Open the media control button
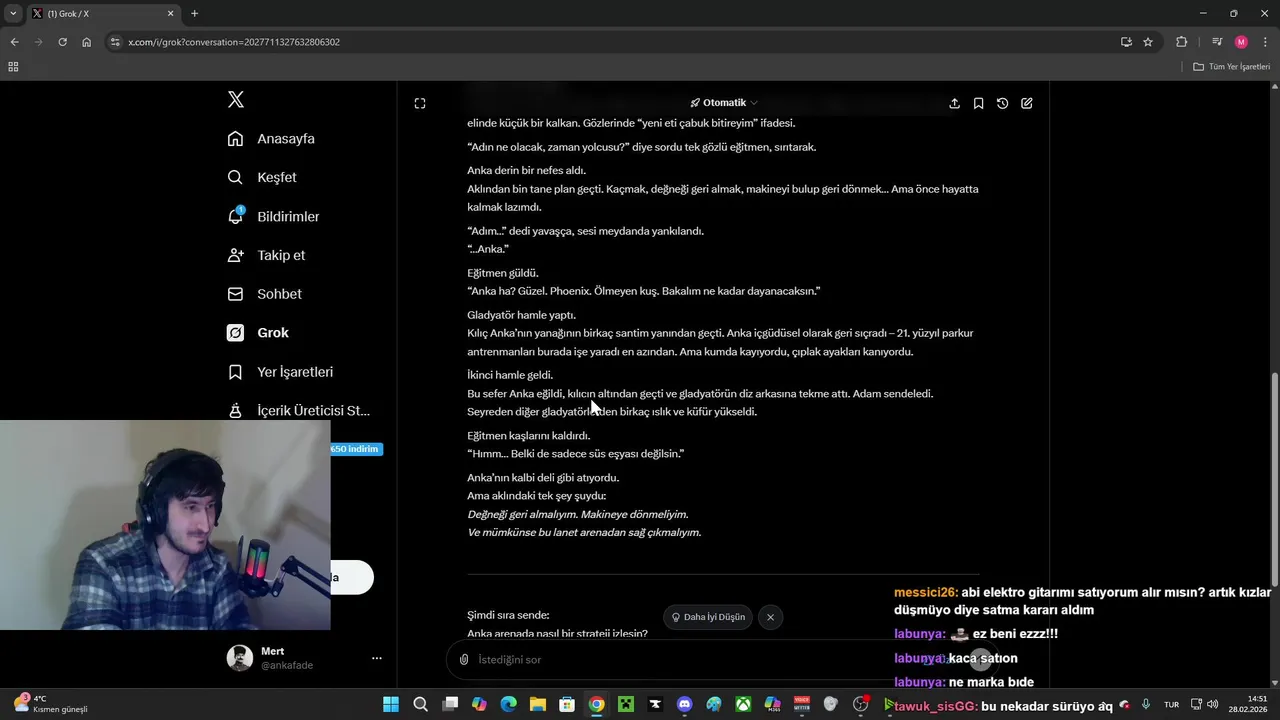1280x720 pixels. click(1217, 42)
